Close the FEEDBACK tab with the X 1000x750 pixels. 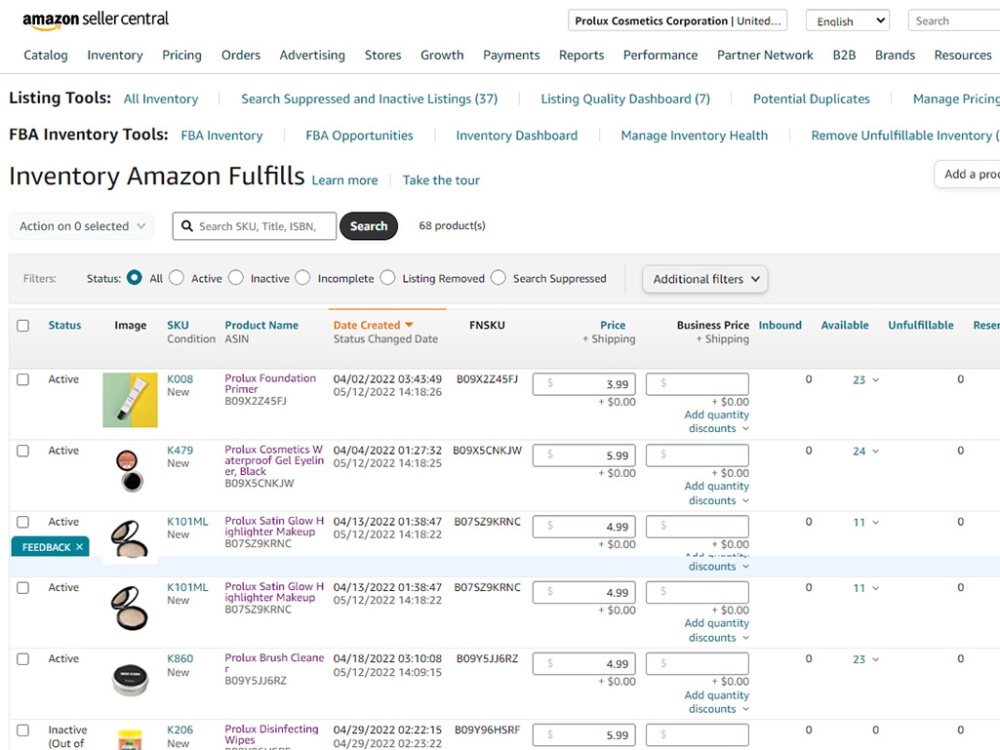pos(80,547)
